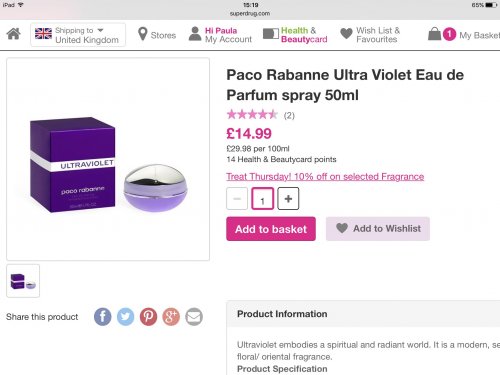Go to the Superdrug home icon

pyautogui.click(x=14, y=34)
